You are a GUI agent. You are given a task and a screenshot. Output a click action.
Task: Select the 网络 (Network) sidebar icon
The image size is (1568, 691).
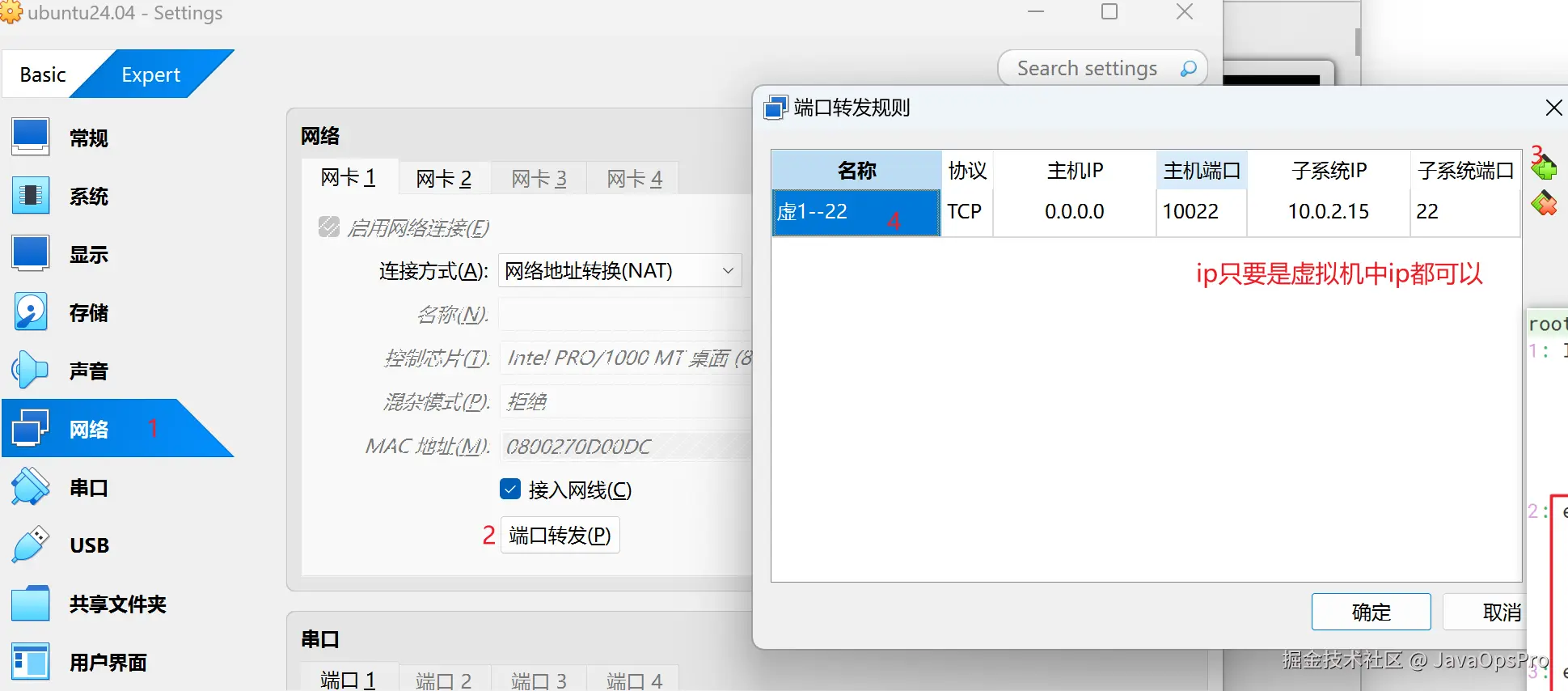pos(31,428)
